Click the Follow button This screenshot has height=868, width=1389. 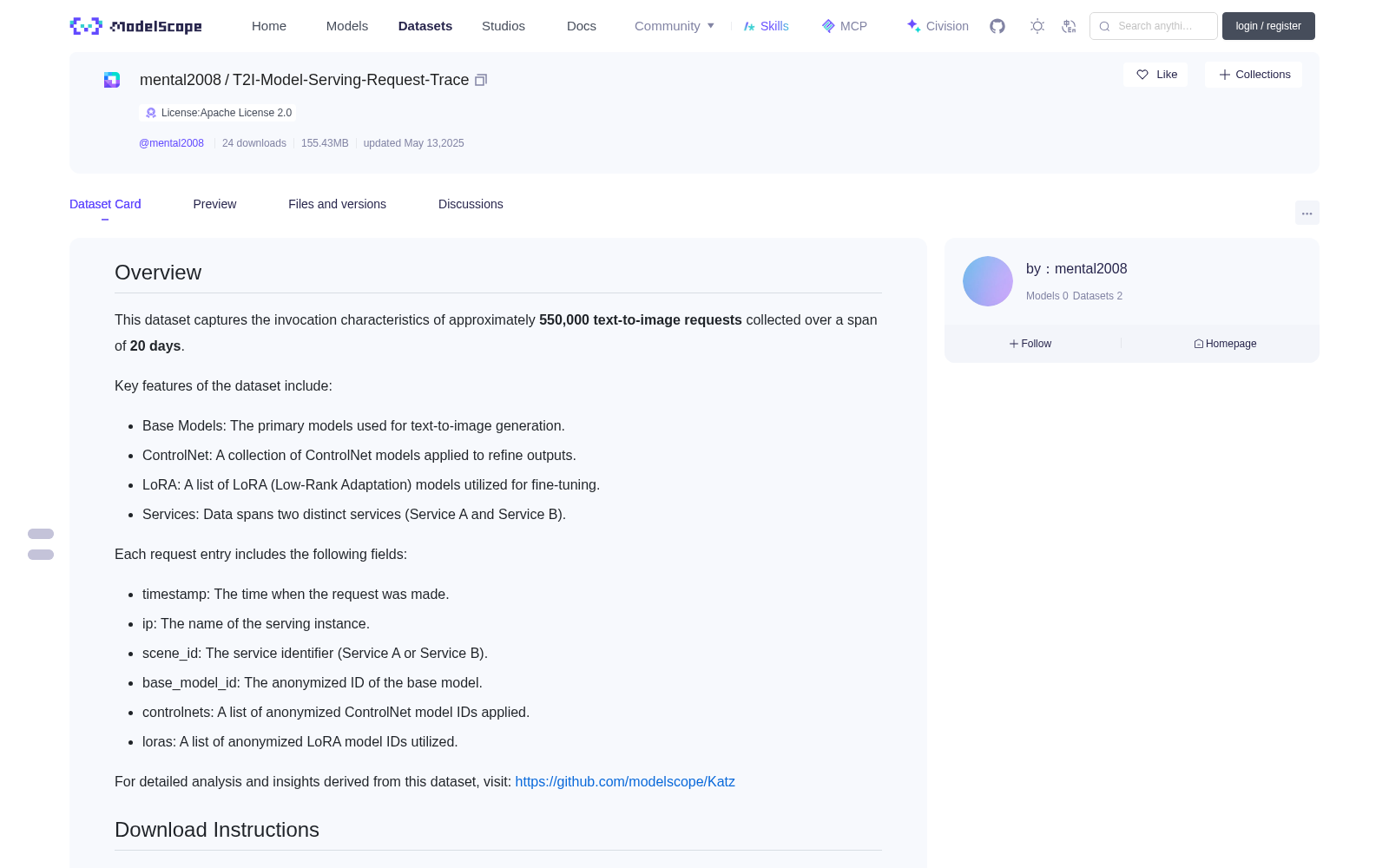click(1030, 344)
